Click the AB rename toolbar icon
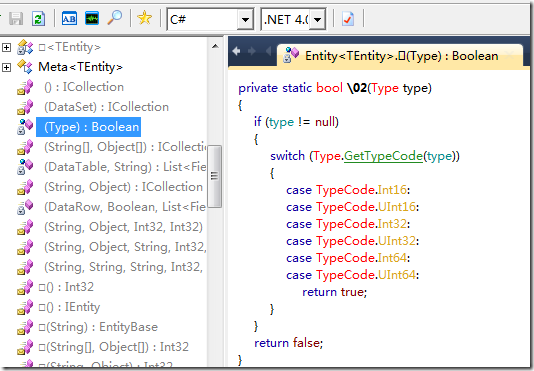Viewport: 534px width, 371px height. click(69, 18)
